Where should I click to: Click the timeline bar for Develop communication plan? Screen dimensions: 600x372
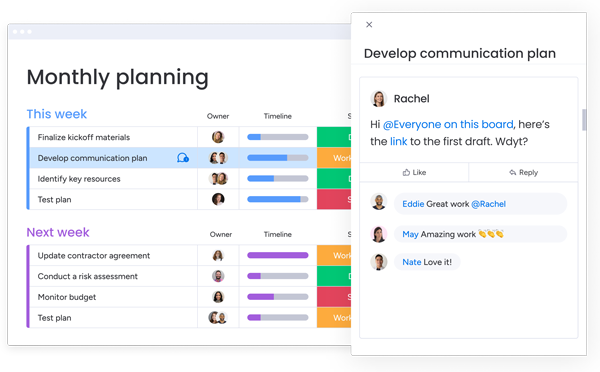[x=277, y=158]
